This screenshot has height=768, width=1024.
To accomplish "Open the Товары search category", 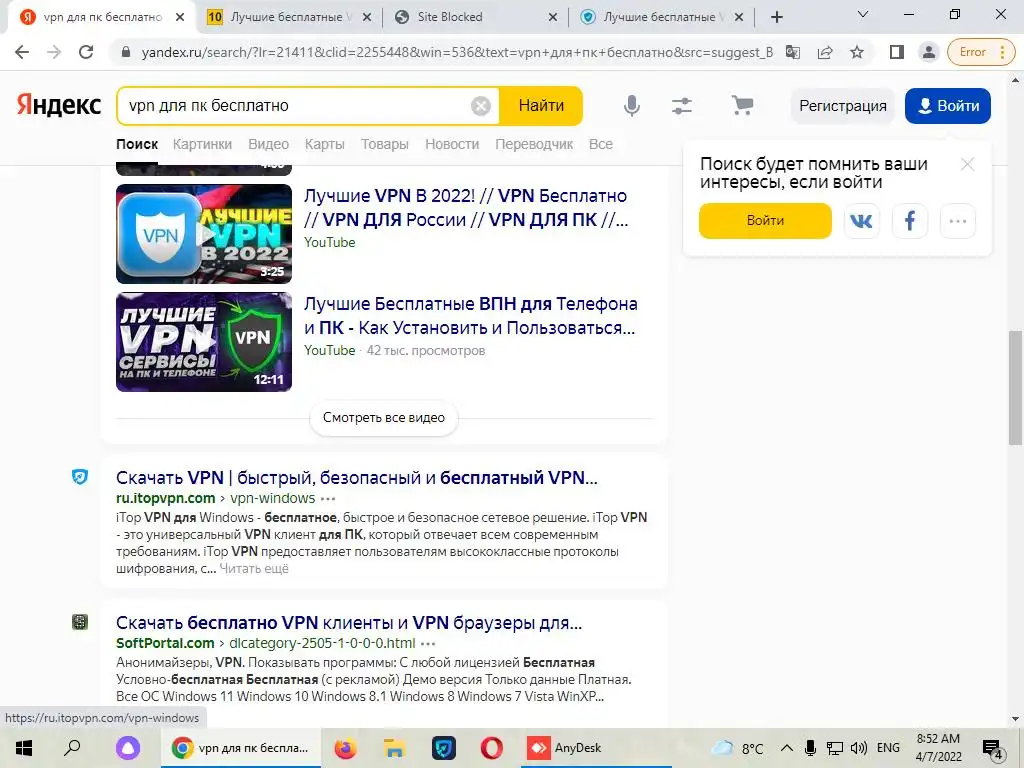I will pos(385,144).
